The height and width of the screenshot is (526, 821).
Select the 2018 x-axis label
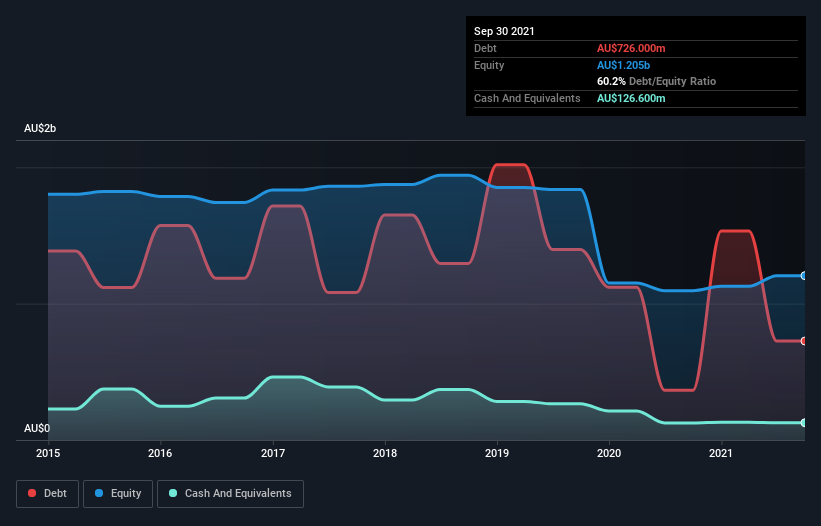tap(385, 453)
